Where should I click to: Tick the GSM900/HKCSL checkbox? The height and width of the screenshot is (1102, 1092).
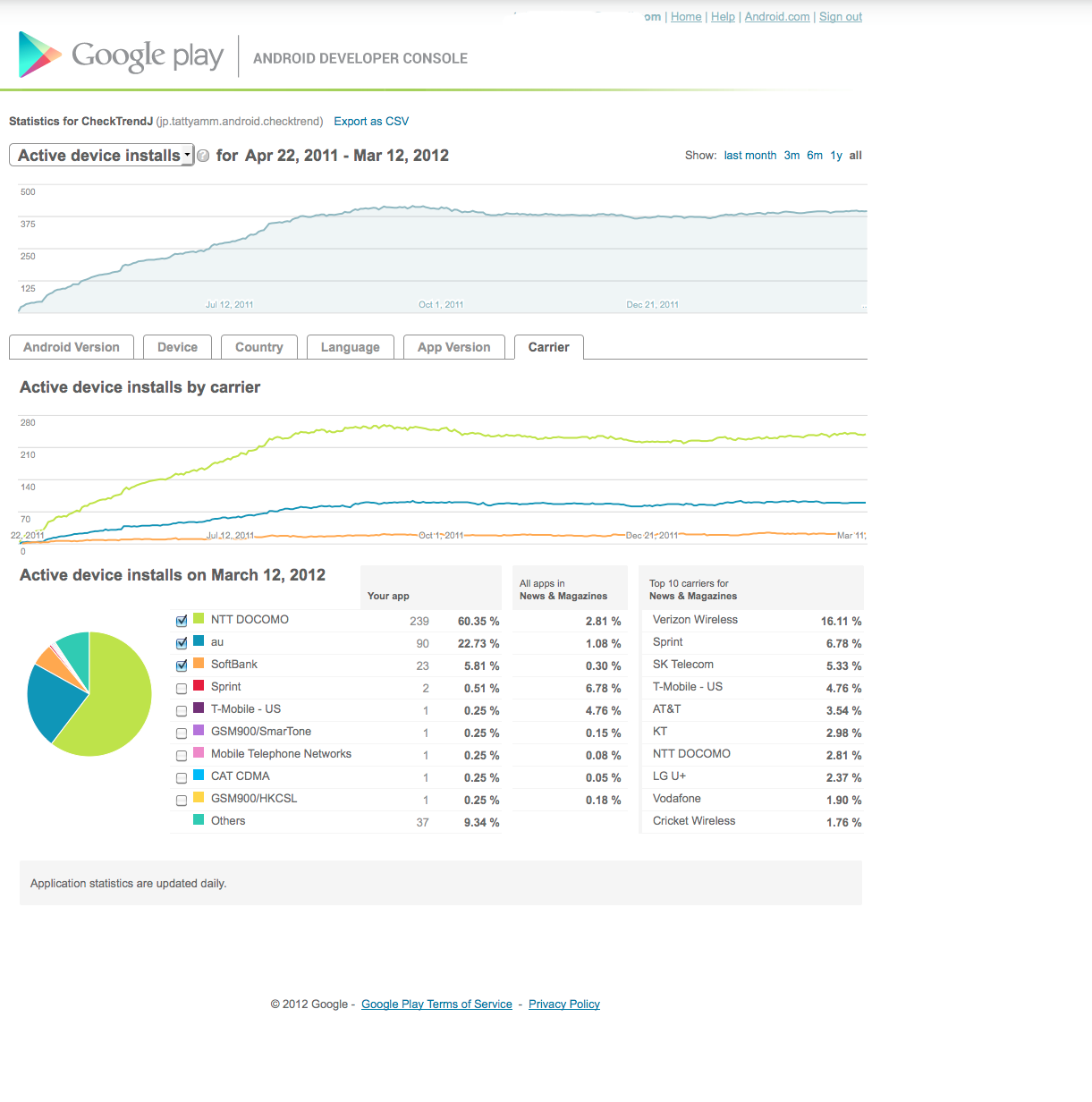point(182,801)
